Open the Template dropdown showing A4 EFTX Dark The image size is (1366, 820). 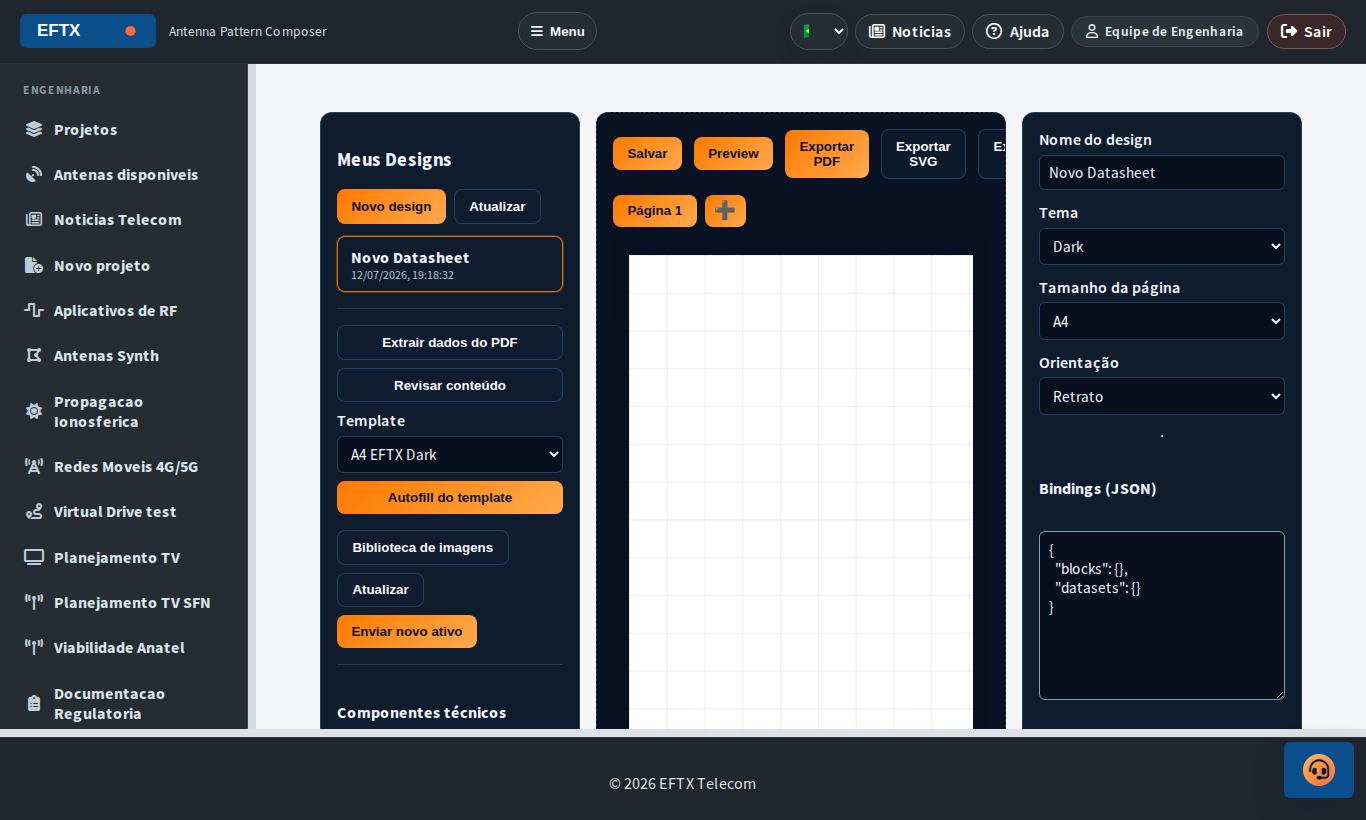450,454
